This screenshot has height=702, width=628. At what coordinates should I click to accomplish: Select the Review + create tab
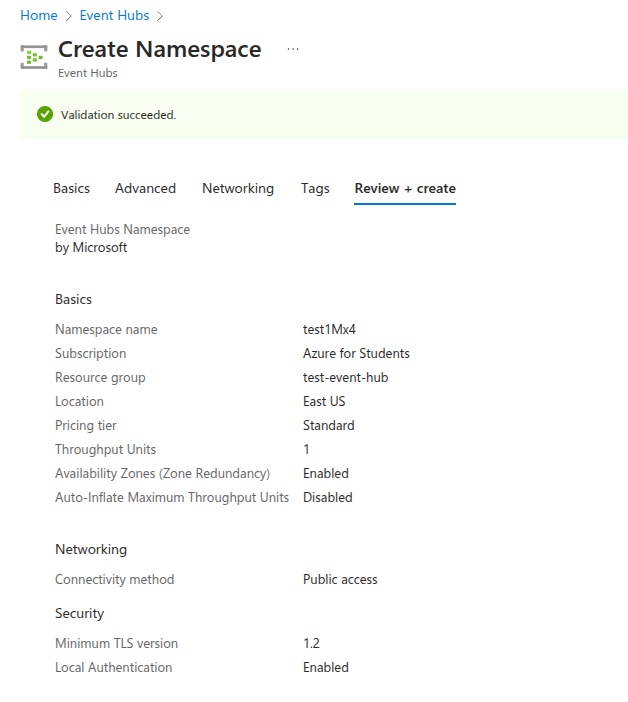click(405, 188)
